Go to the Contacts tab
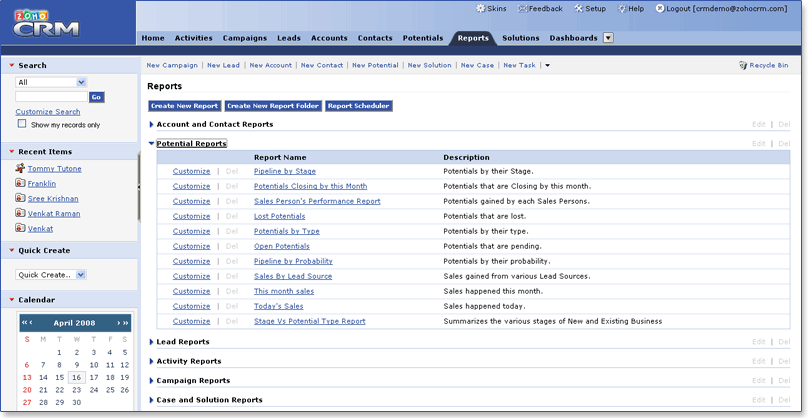This screenshot has width=808, height=418. click(375, 38)
